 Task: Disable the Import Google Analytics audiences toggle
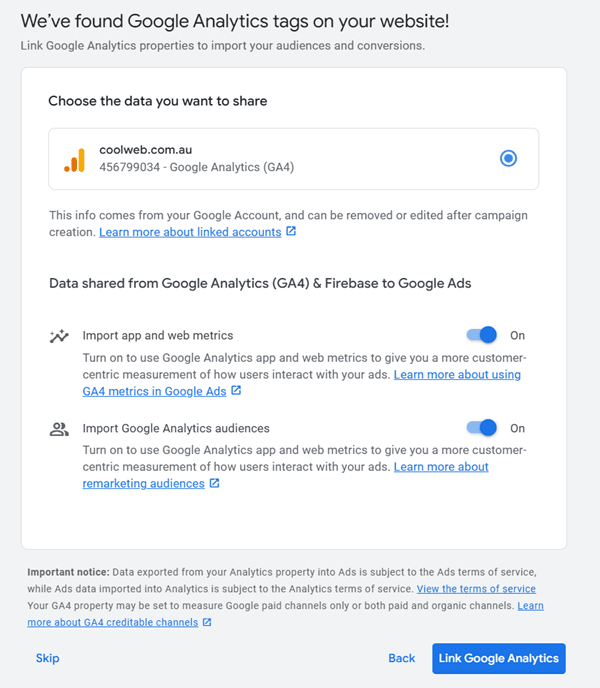pos(482,428)
